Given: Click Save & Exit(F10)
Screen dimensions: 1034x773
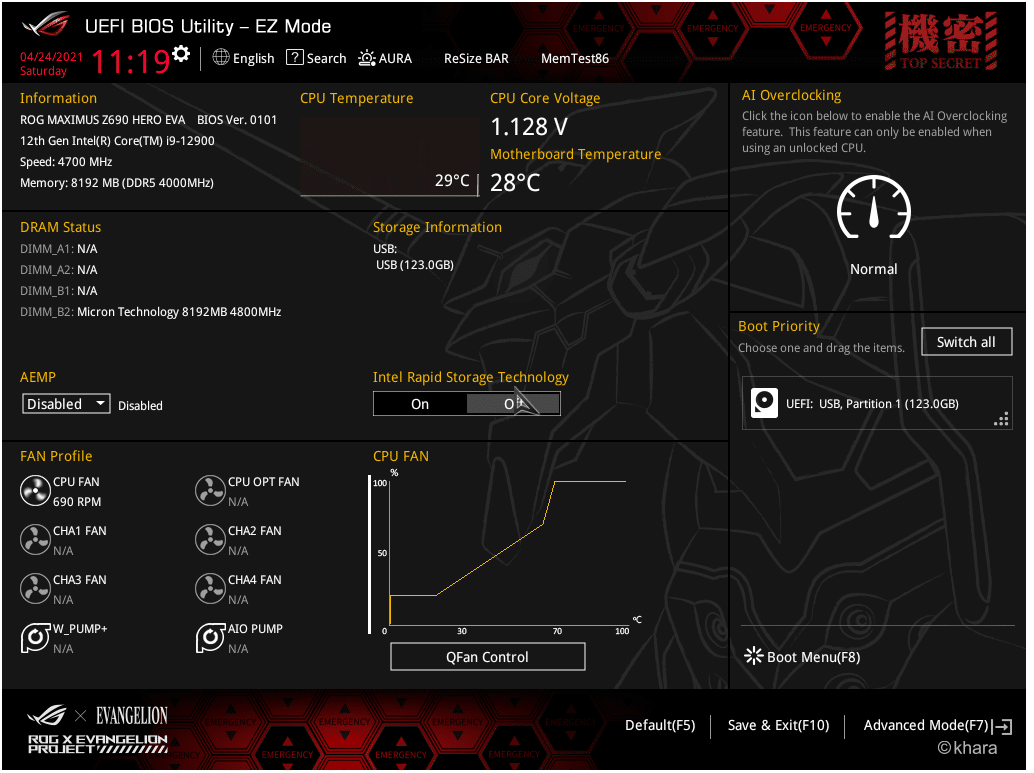Looking at the screenshot, I should coord(778,725).
